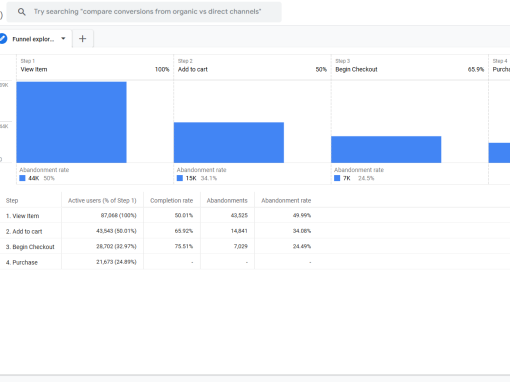Click the Begin Checkout funnel bar
The height and width of the screenshot is (382, 510).
[386, 149]
